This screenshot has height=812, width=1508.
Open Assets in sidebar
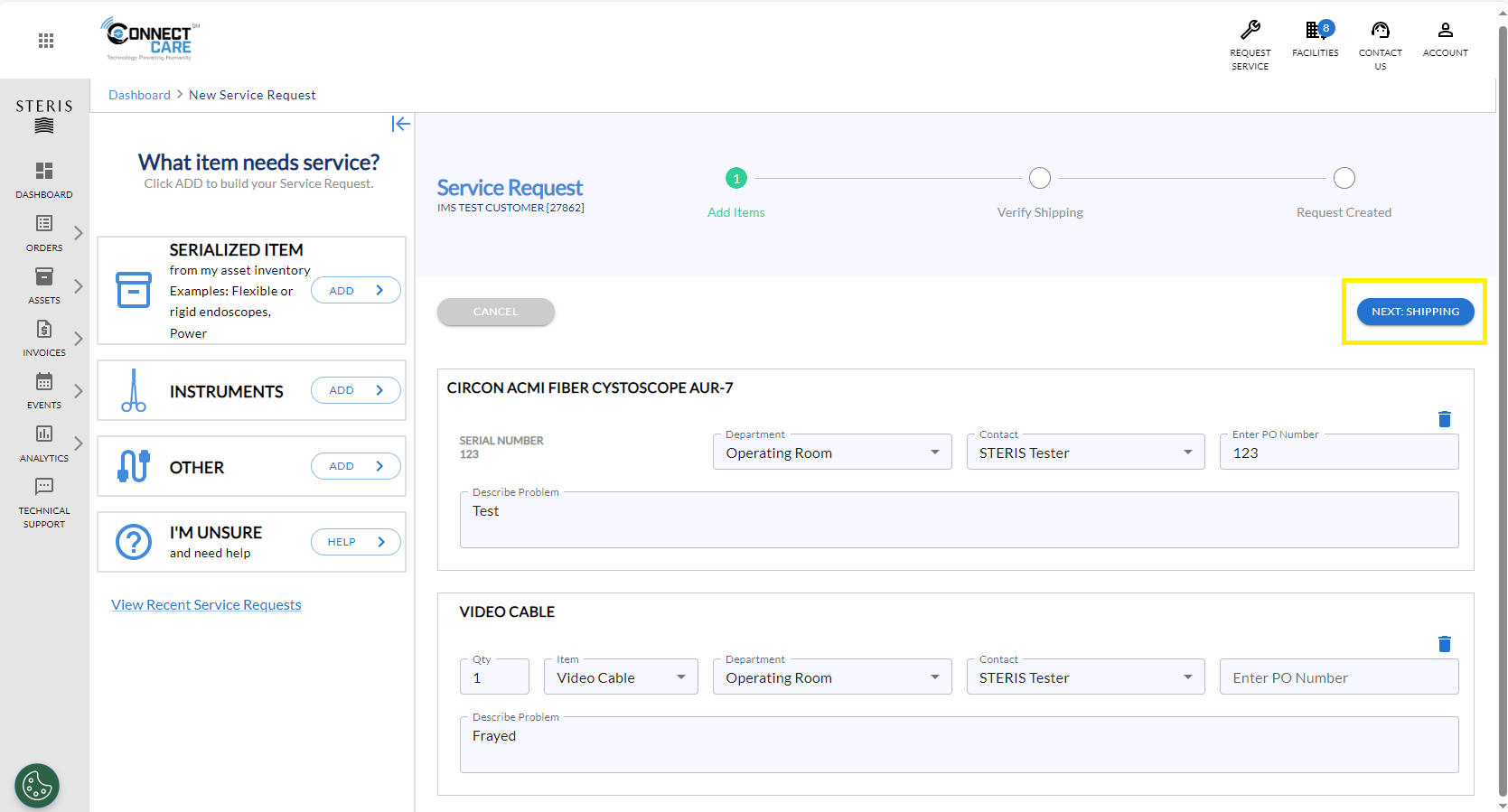[x=44, y=285]
